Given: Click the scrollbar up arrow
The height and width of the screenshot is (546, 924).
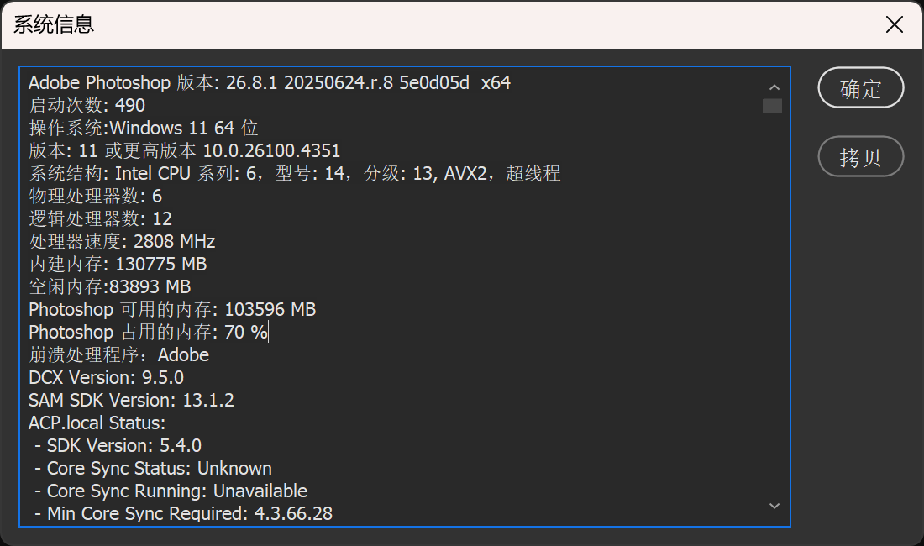Looking at the screenshot, I should pos(774,87).
